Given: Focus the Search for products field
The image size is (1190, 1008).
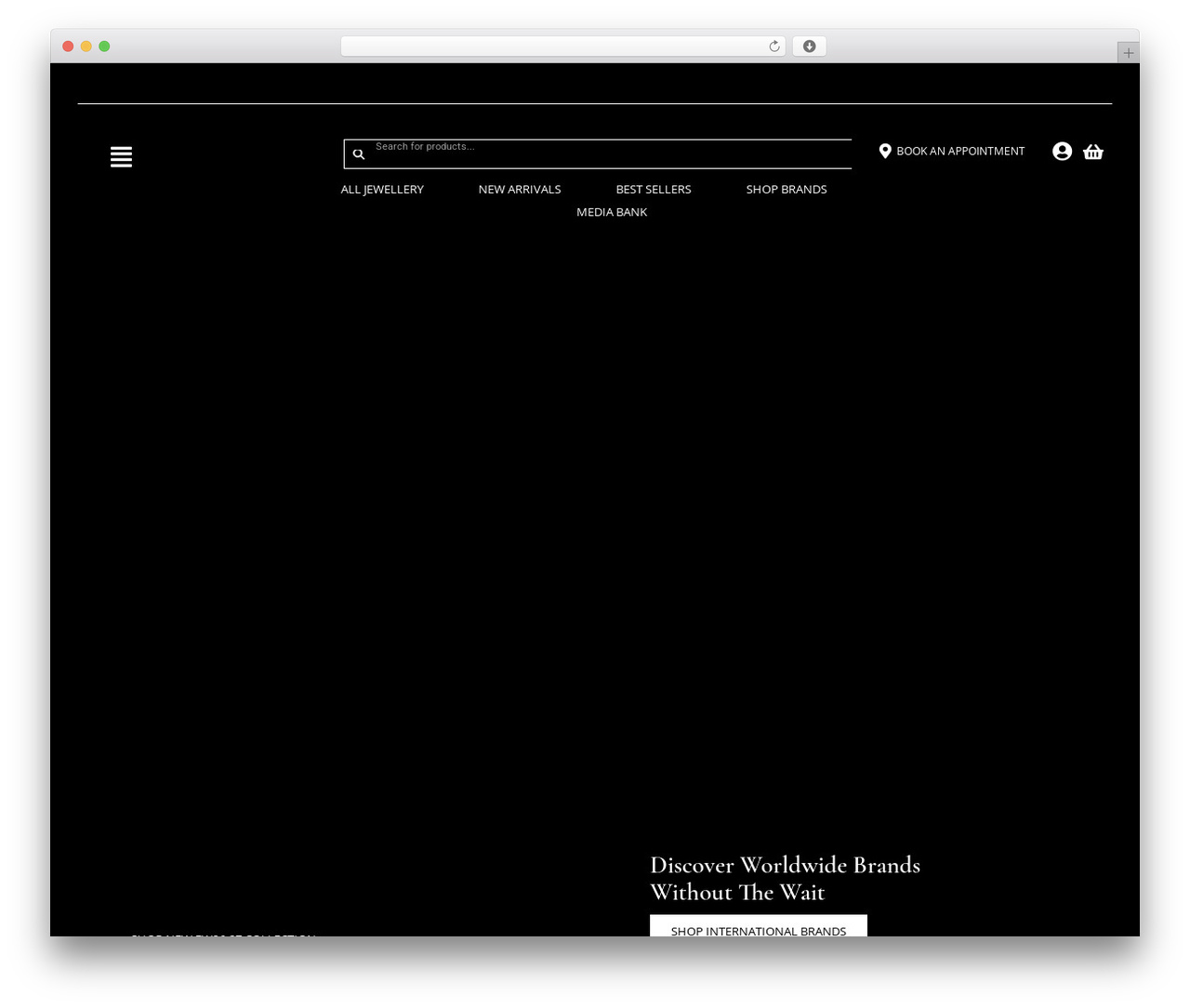Looking at the screenshot, I should coord(598,153).
